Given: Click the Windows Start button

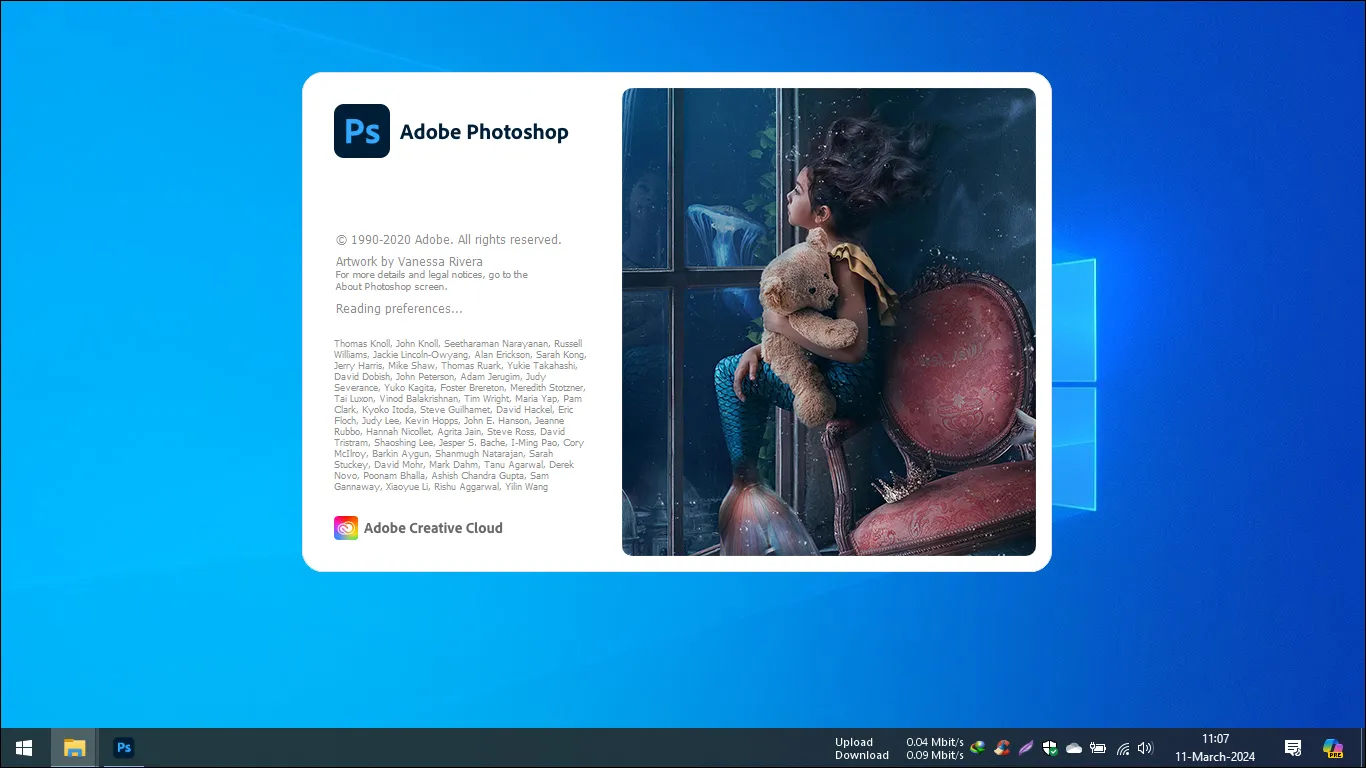Looking at the screenshot, I should point(22,747).
